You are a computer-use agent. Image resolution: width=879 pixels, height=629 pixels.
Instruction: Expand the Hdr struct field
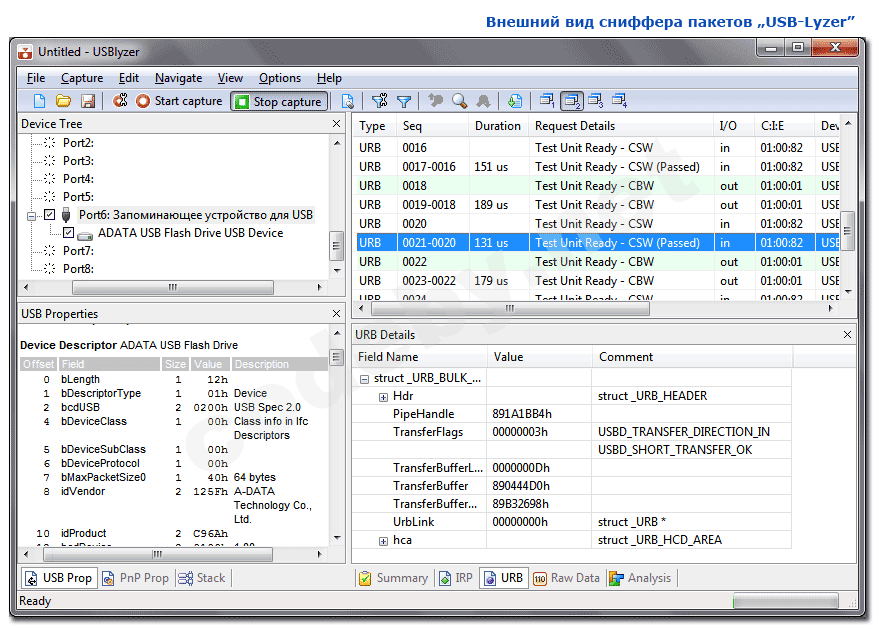click(383, 397)
